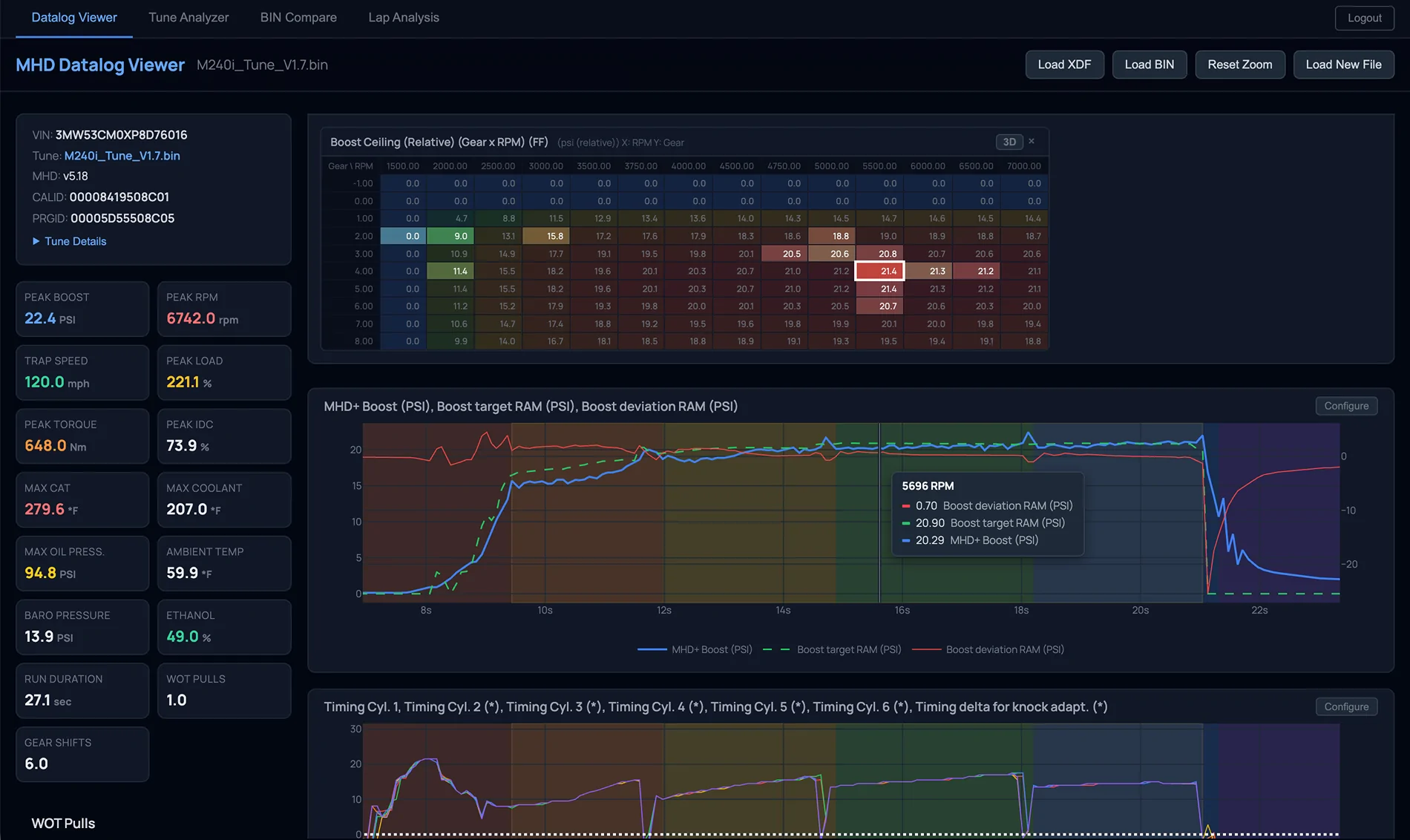Close the Boost Ceiling table panel
The height and width of the screenshot is (840, 1410).
(x=1031, y=141)
